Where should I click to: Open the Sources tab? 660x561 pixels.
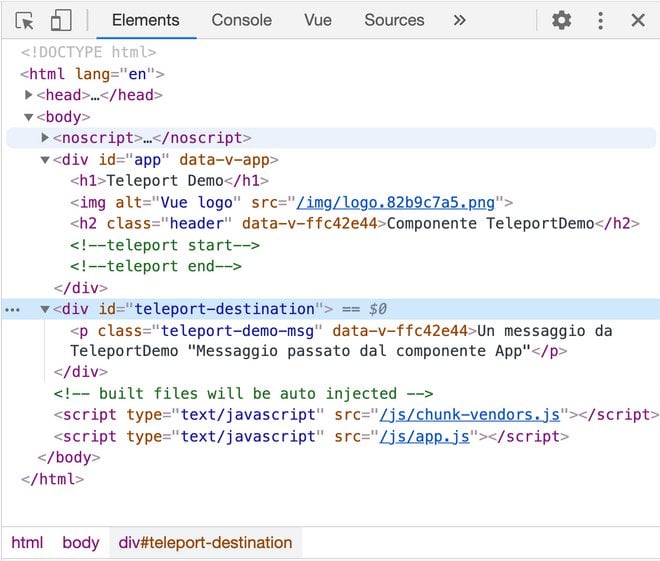tap(394, 20)
